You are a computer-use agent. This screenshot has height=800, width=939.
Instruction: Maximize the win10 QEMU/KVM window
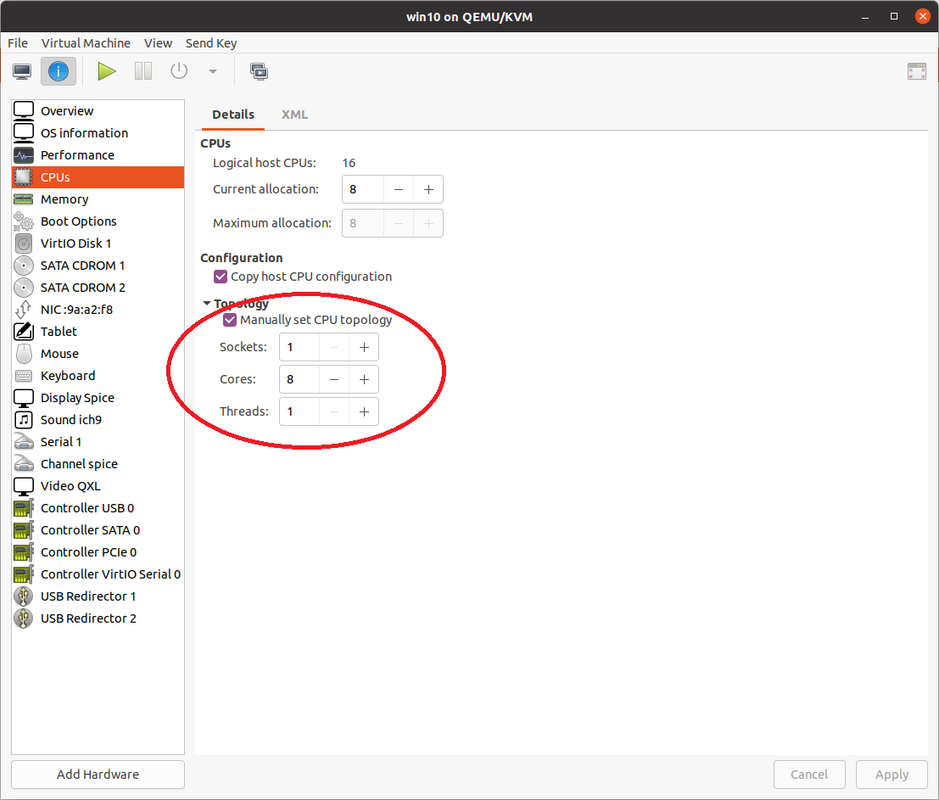(x=893, y=17)
